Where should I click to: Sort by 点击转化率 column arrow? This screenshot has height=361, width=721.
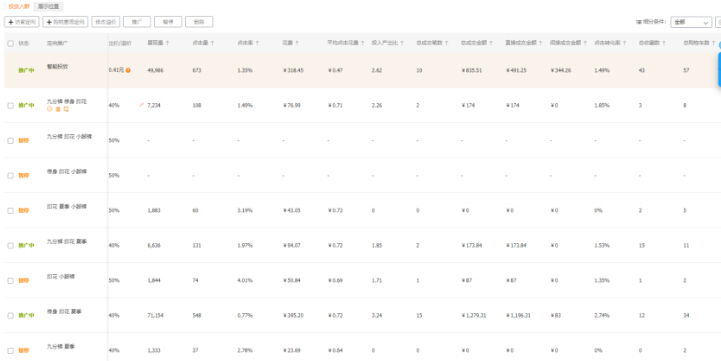[x=624, y=43]
